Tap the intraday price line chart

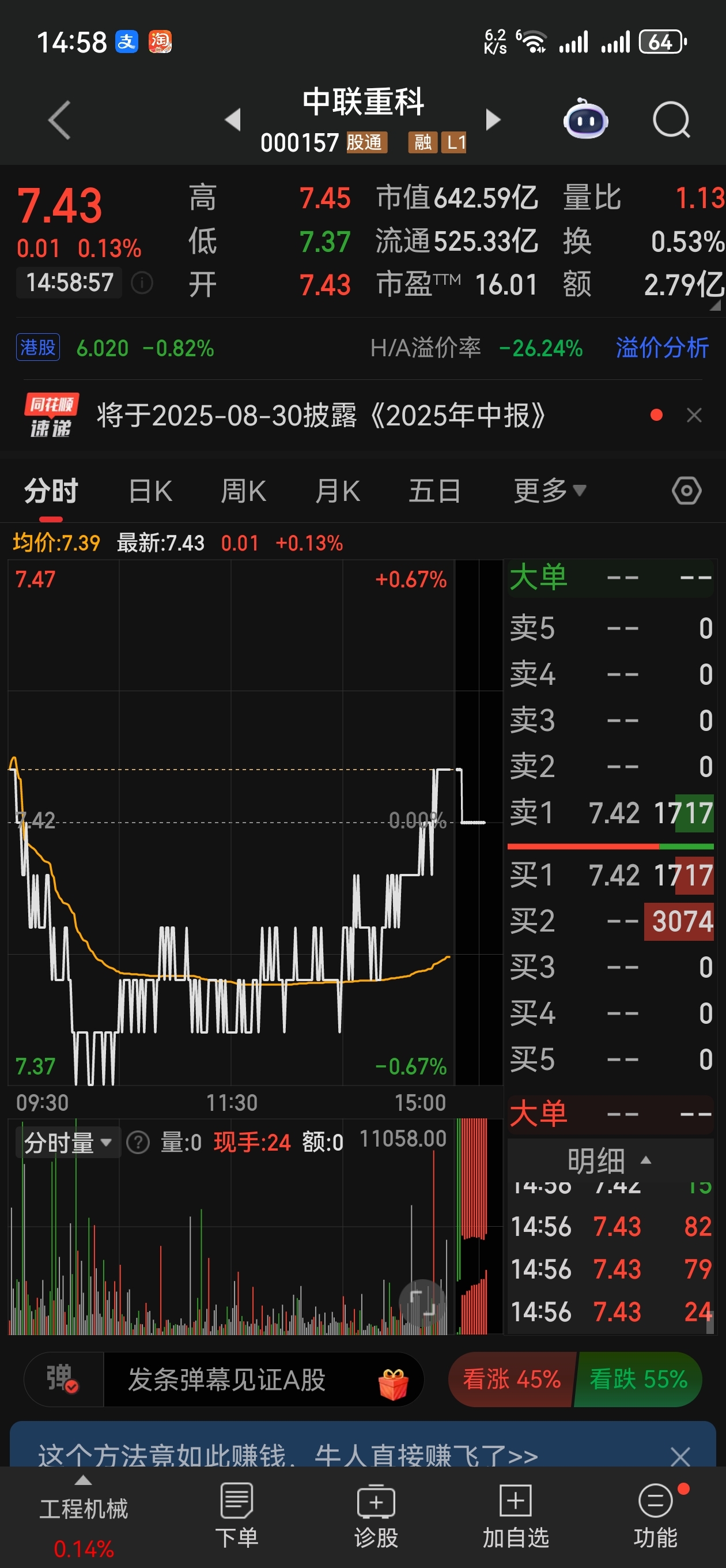coord(231,821)
